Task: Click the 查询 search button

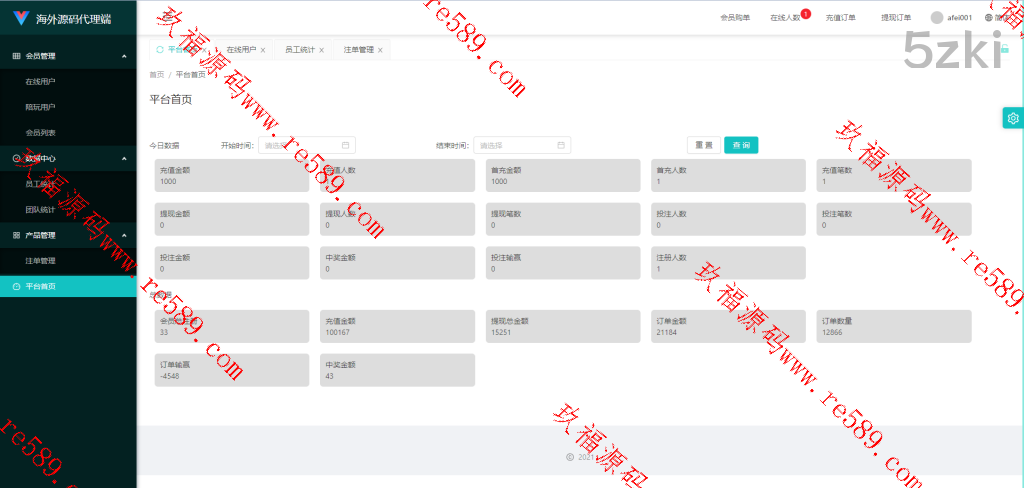Action: pyautogui.click(x=741, y=145)
